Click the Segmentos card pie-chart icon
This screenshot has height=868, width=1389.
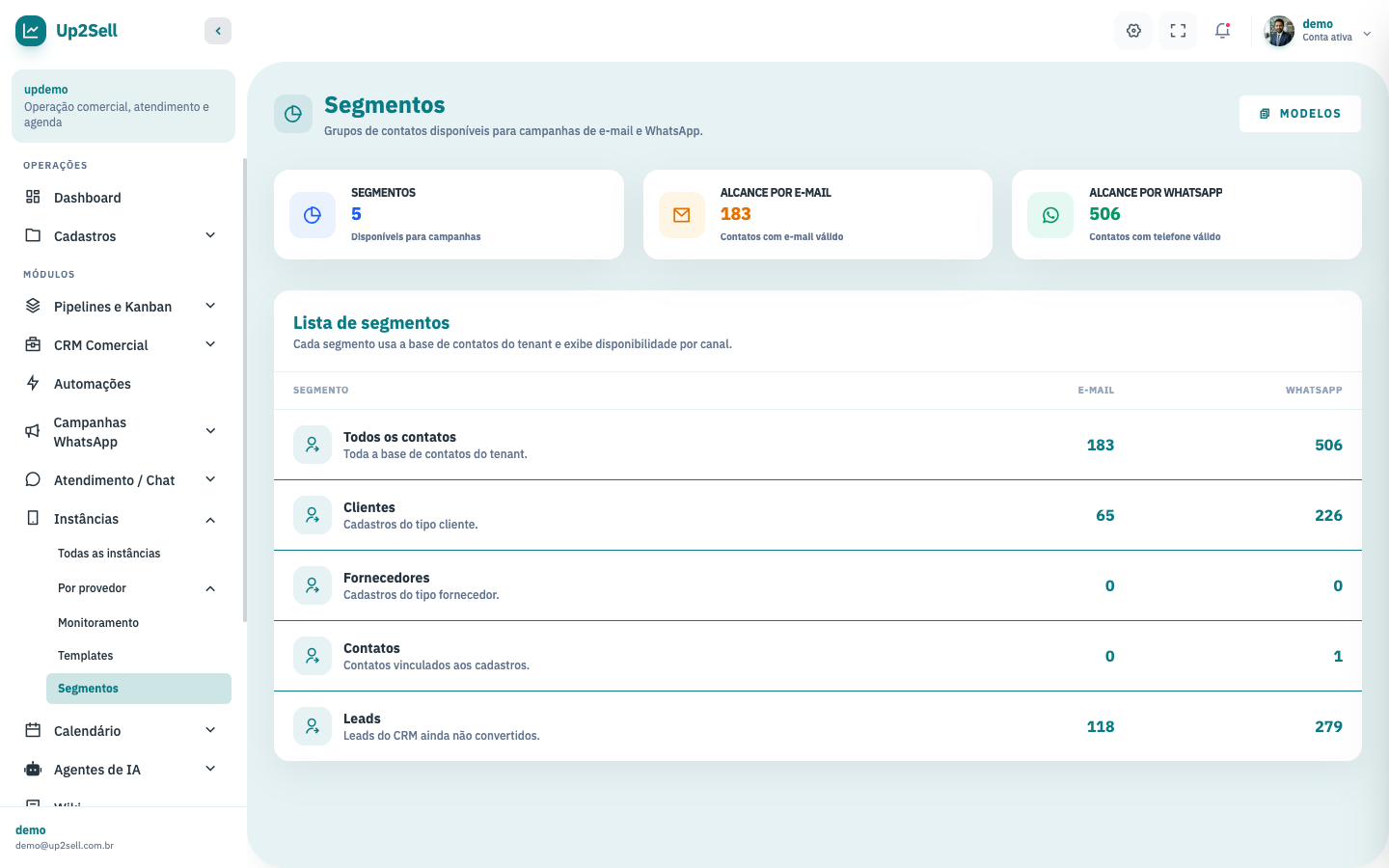point(313,215)
